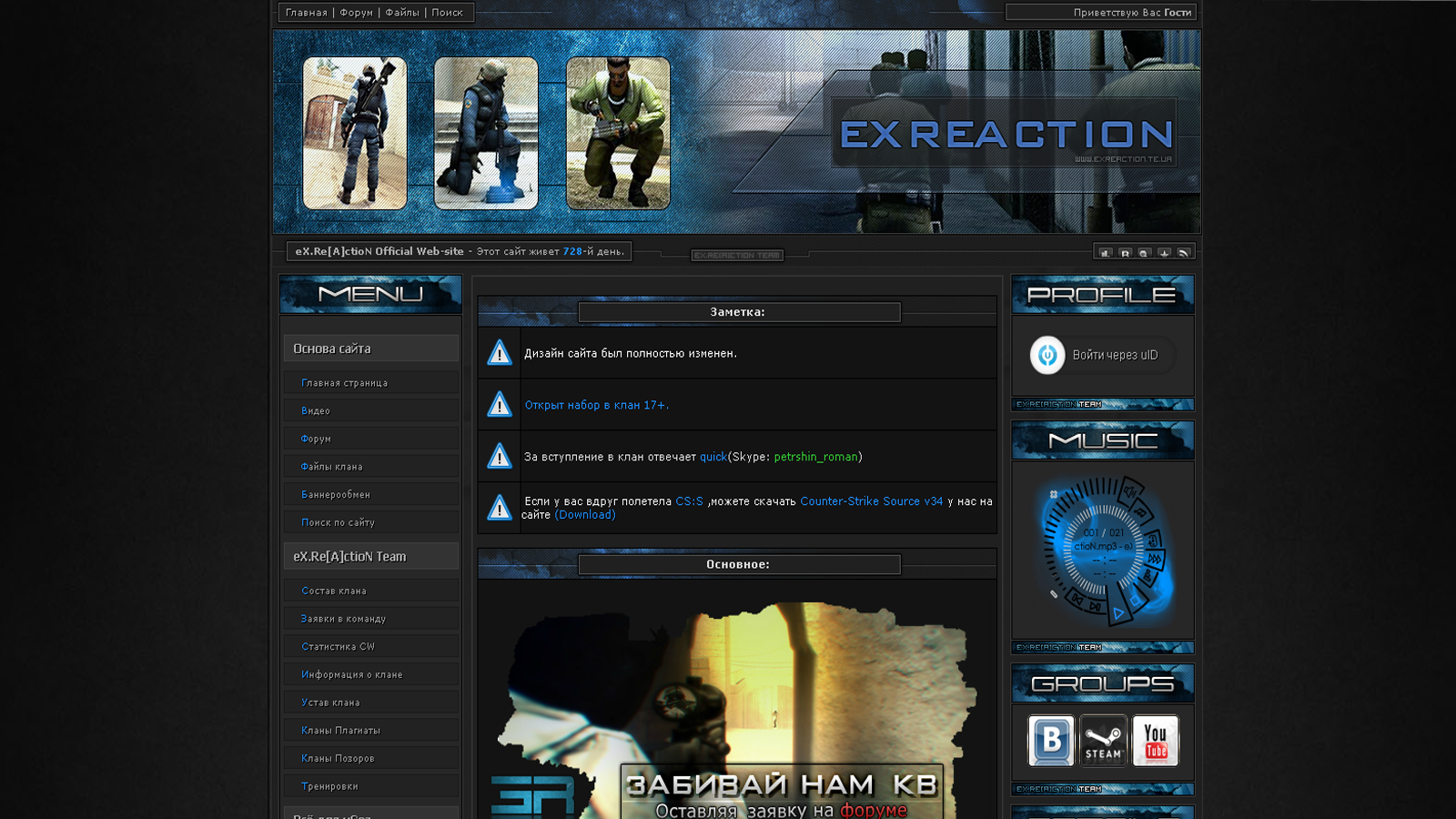Follow the CS:S link in the note
This screenshot has width=1456, height=819.
pyautogui.click(x=689, y=501)
